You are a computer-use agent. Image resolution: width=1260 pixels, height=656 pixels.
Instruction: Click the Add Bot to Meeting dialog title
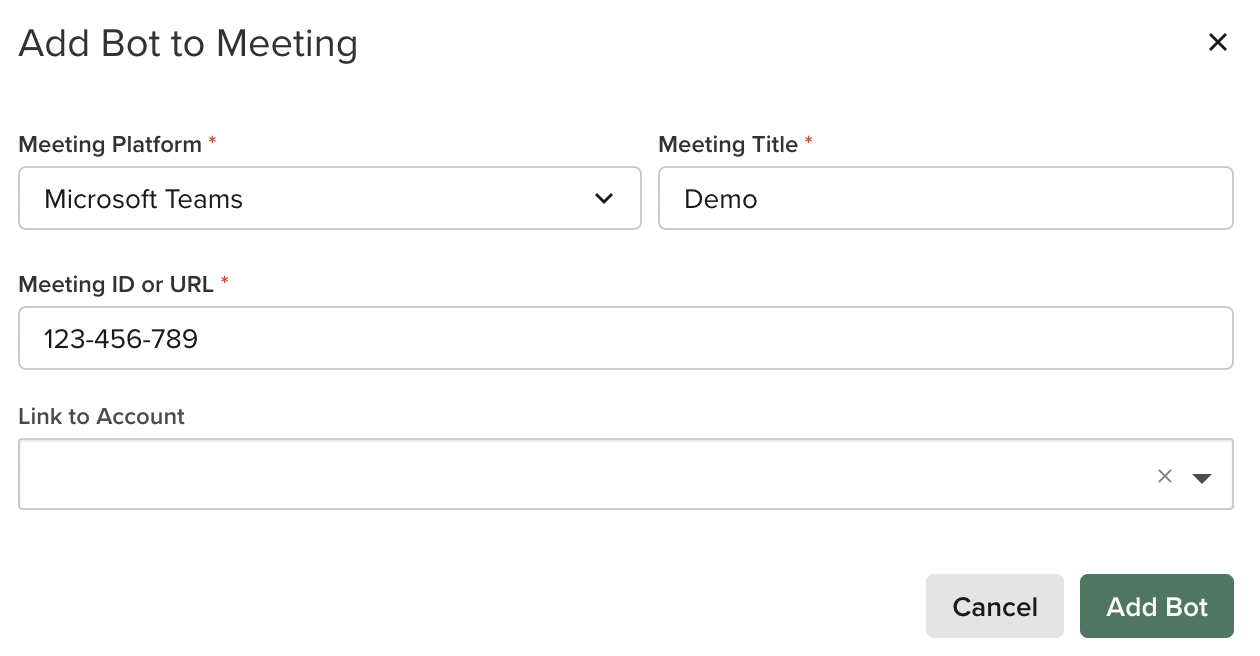coord(188,43)
